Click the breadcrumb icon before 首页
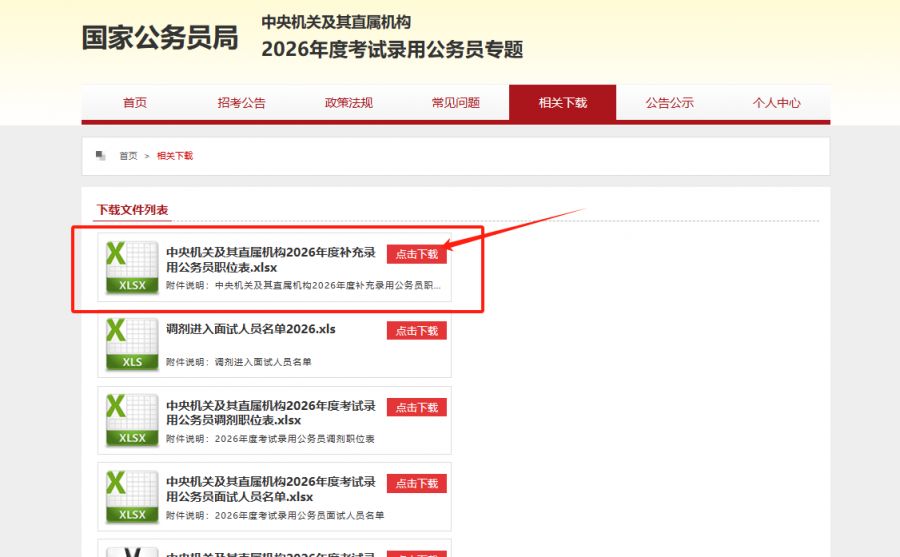Screen dimensions: 900x557 point(100,156)
